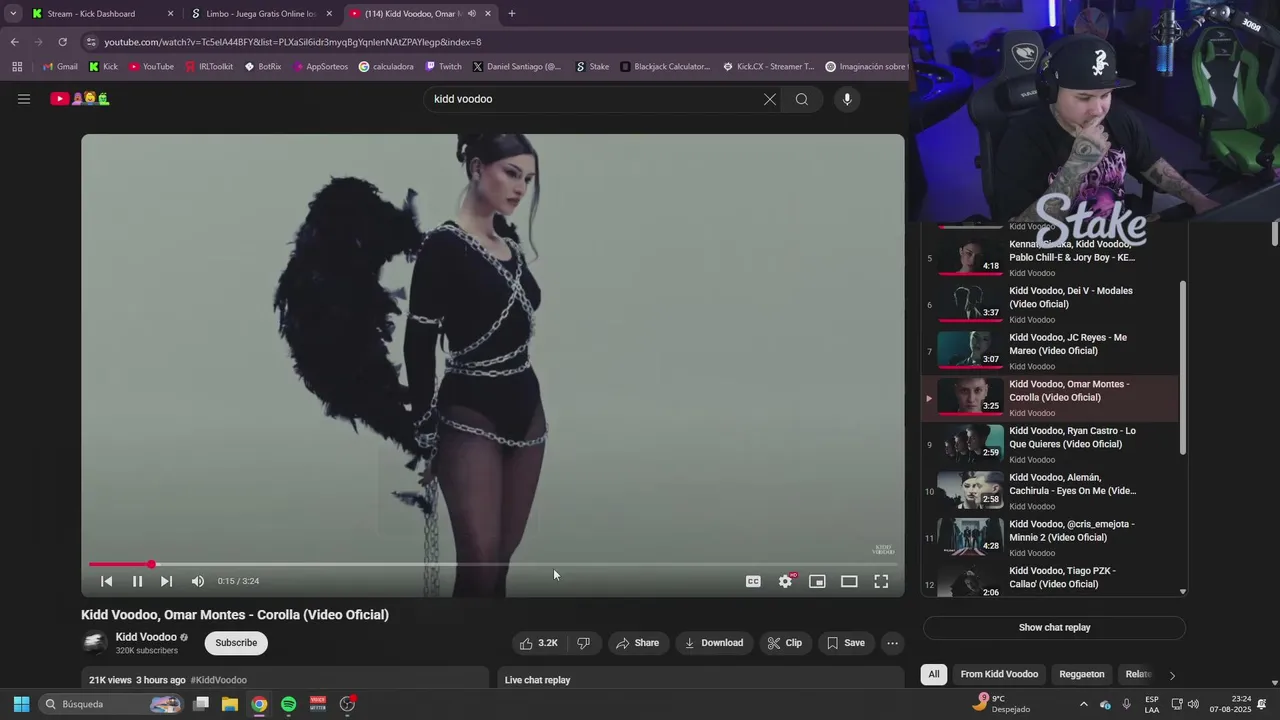Open the Kick bookmark
This screenshot has width=1280, height=720.
(x=103, y=67)
